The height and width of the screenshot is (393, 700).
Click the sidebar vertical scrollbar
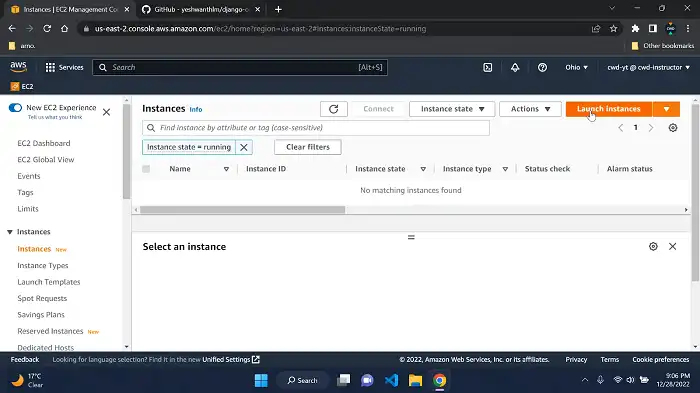[126, 152]
